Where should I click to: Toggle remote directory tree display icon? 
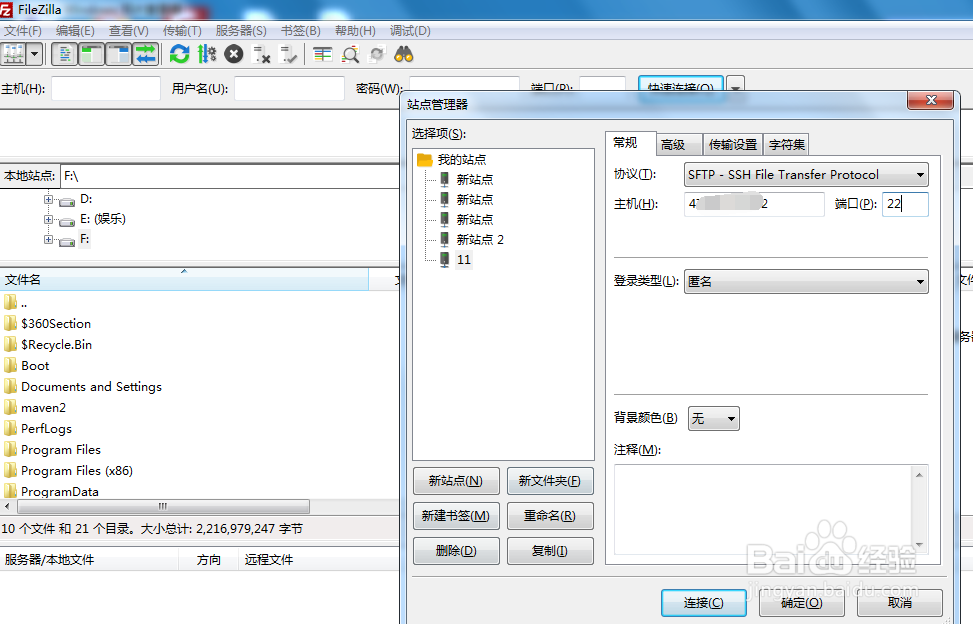point(119,55)
